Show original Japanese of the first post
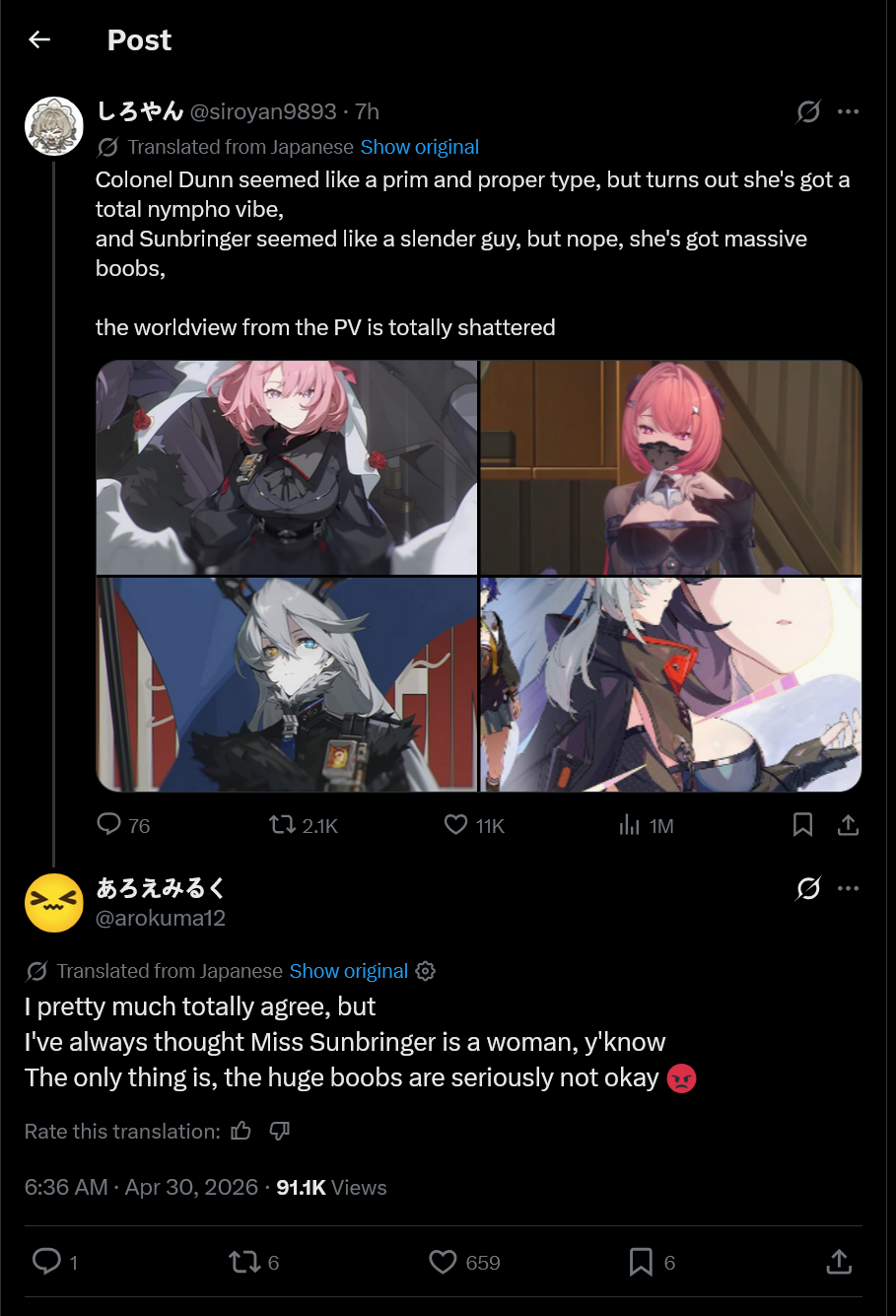This screenshot has width=896, height=1316. [x=420, y=147]
